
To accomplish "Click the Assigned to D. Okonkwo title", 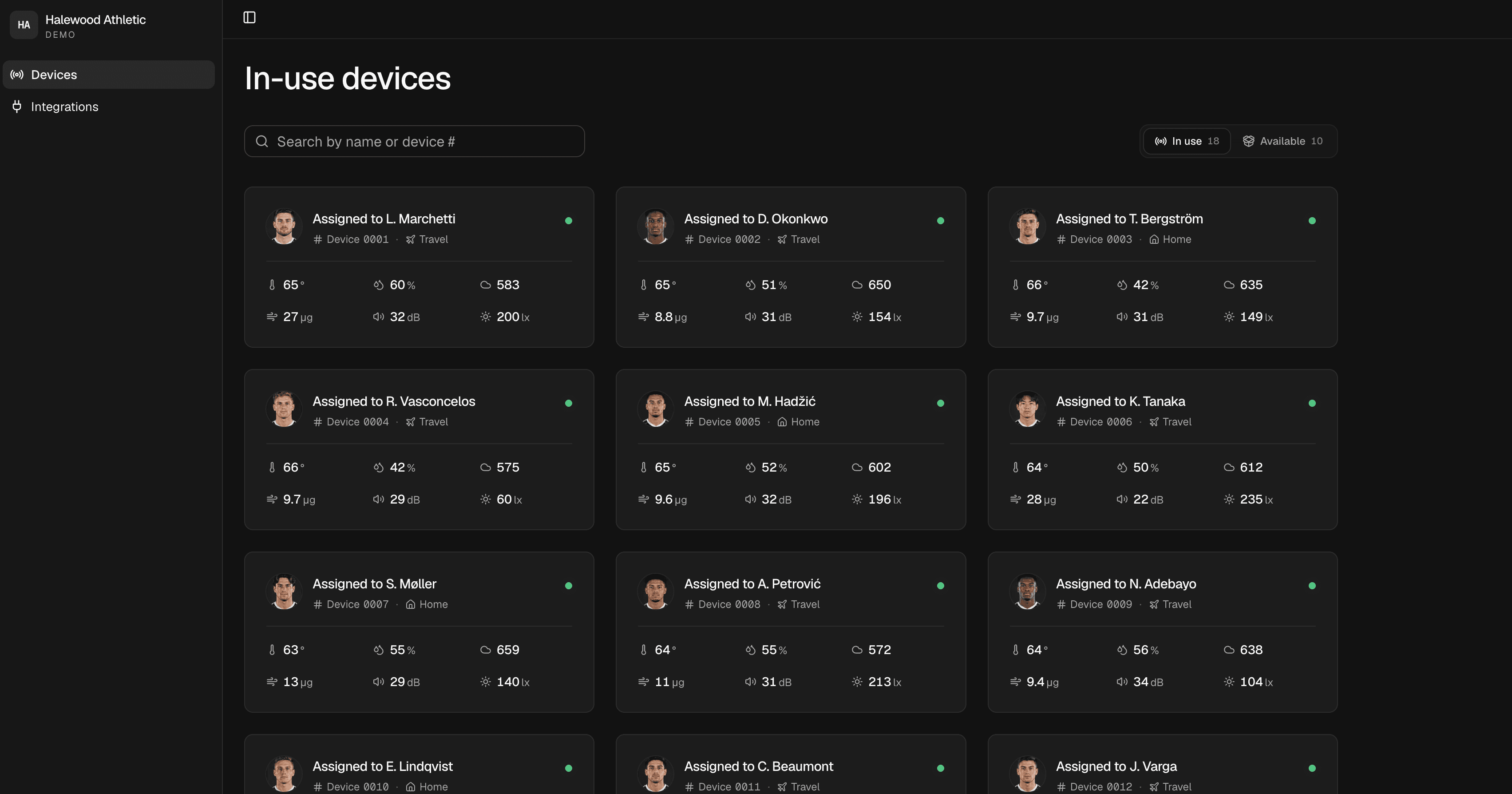I will pyautogui.click(x=756, y=219).
